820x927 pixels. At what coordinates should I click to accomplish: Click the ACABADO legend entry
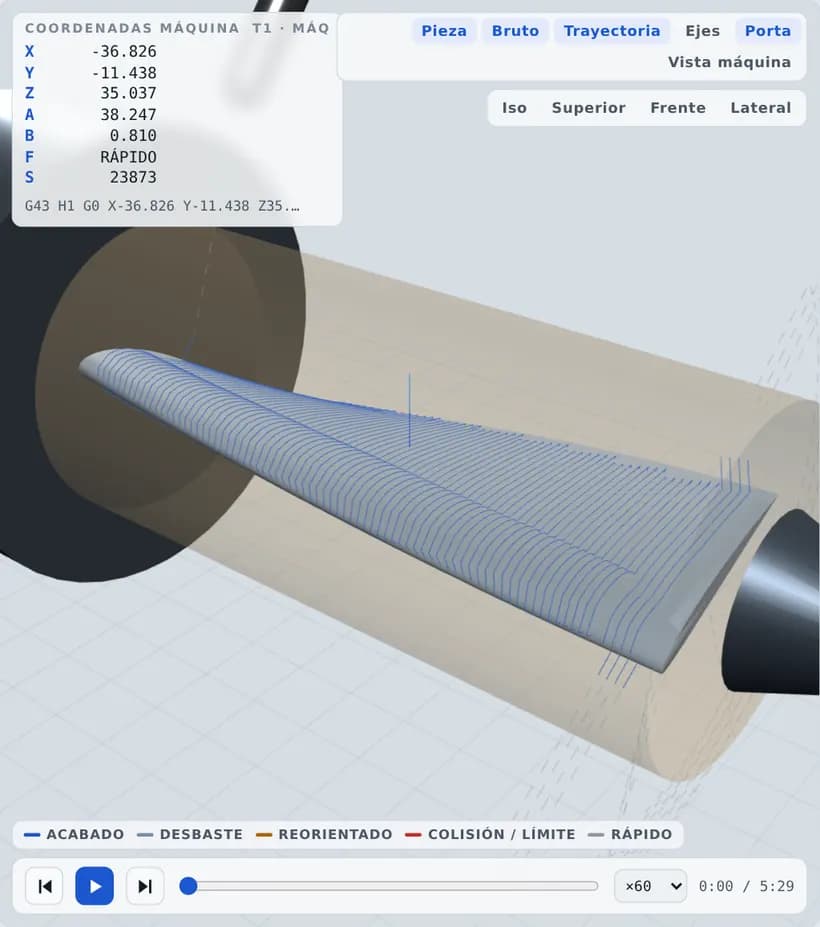(74, 834)
